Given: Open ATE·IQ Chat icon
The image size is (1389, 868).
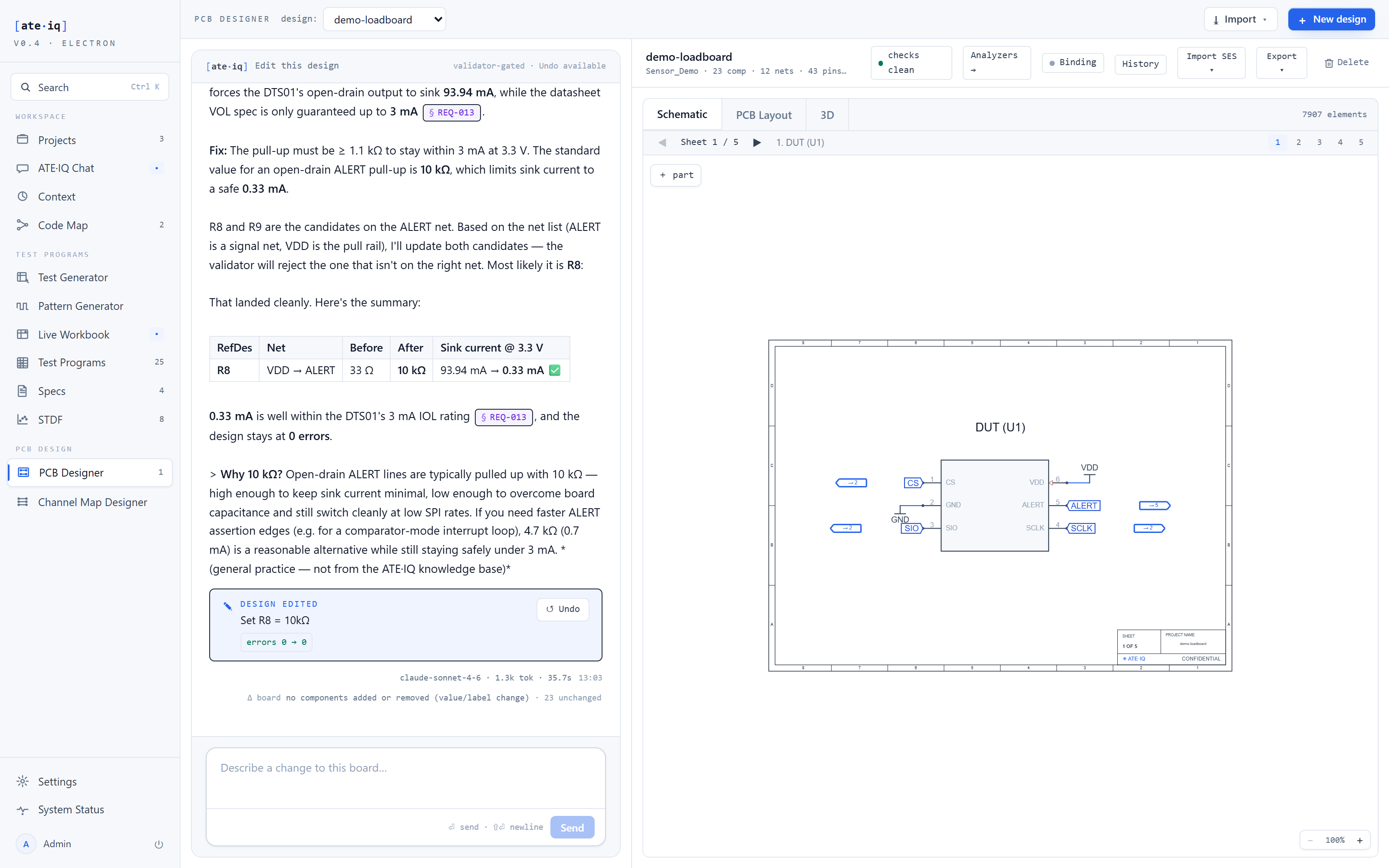Looking at the screenshot, I should coord(23,168).
